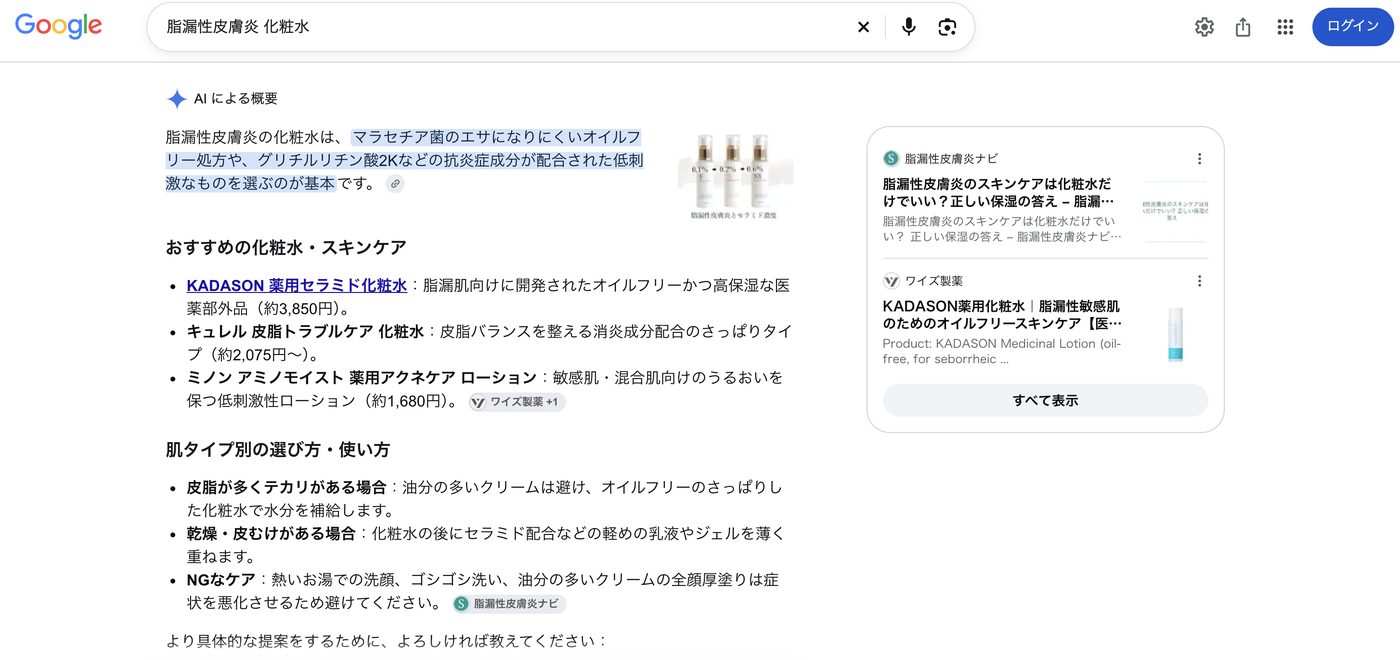Open the Google apps grid

1285,27
